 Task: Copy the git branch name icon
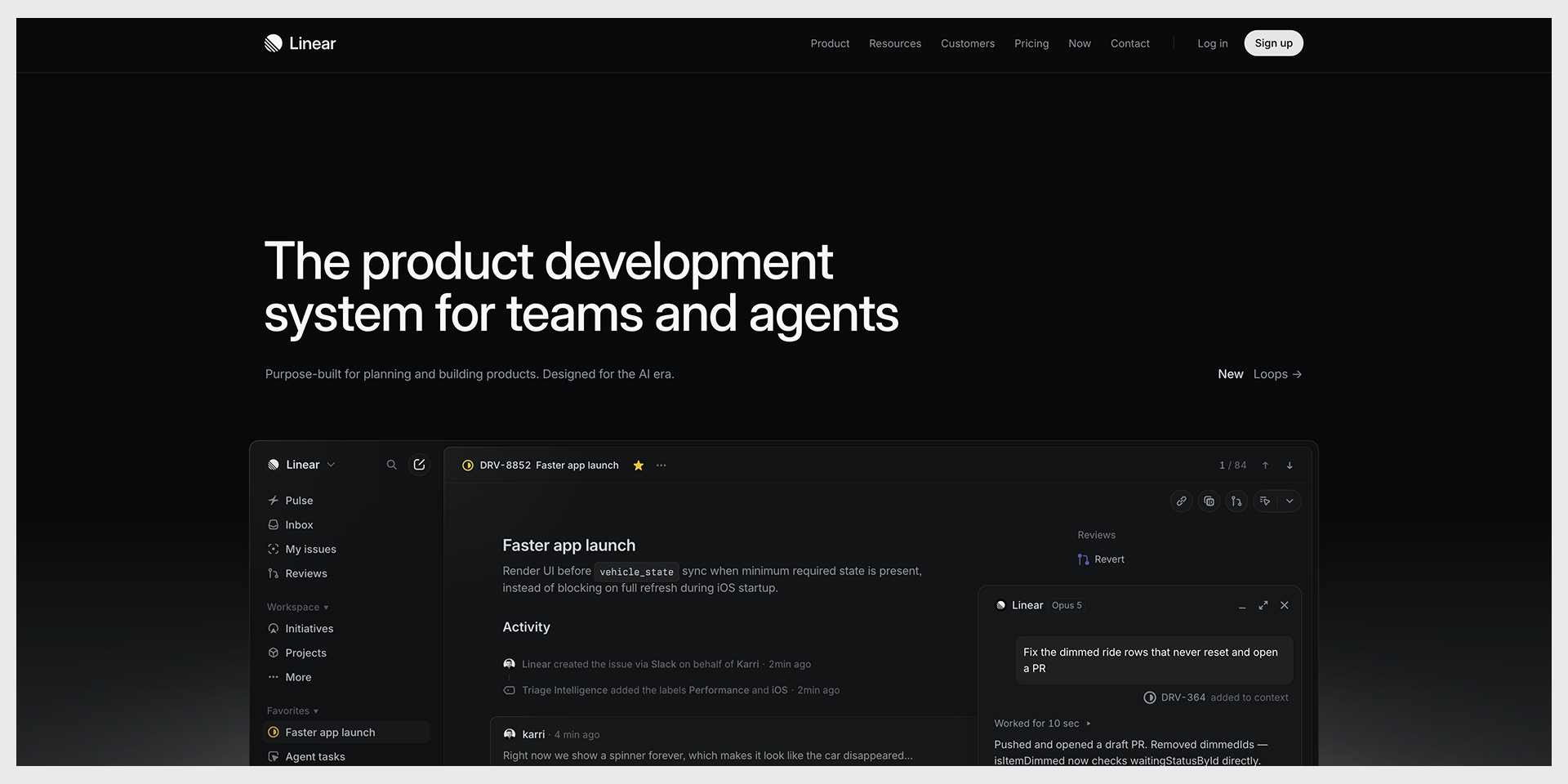click(x=1237, y=501)
